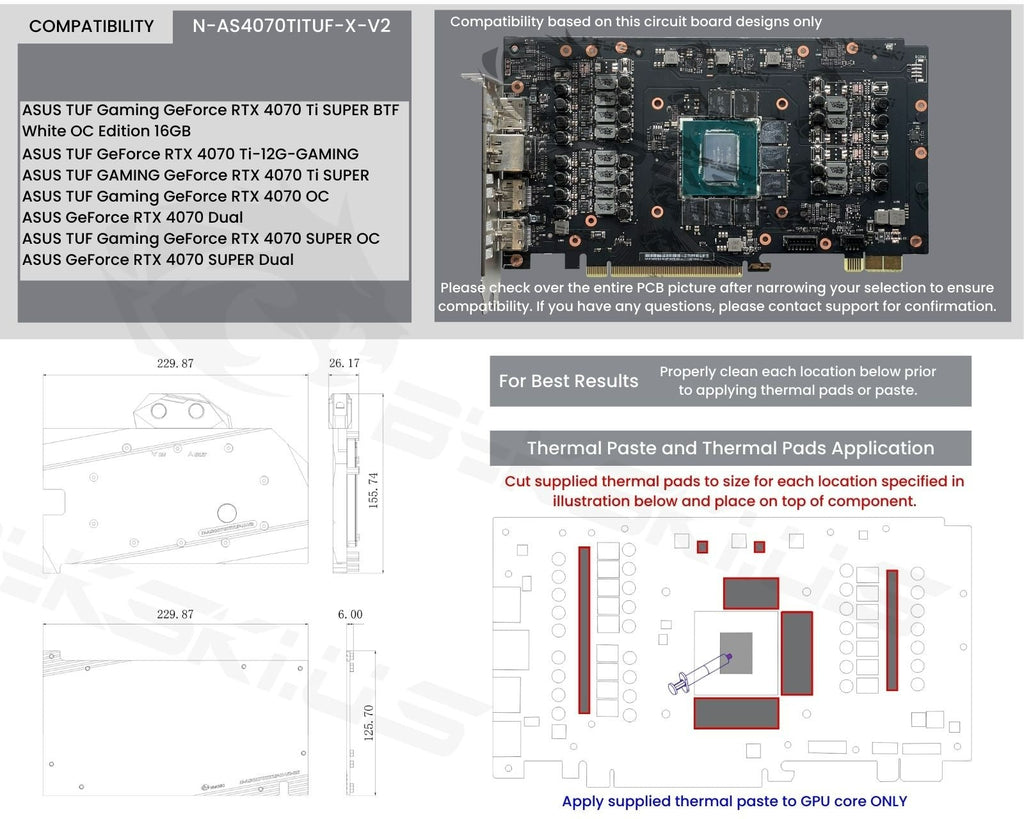
Task: Select the N-AS4070TITUF-X-V2 model label
Action: click(291, 26)
